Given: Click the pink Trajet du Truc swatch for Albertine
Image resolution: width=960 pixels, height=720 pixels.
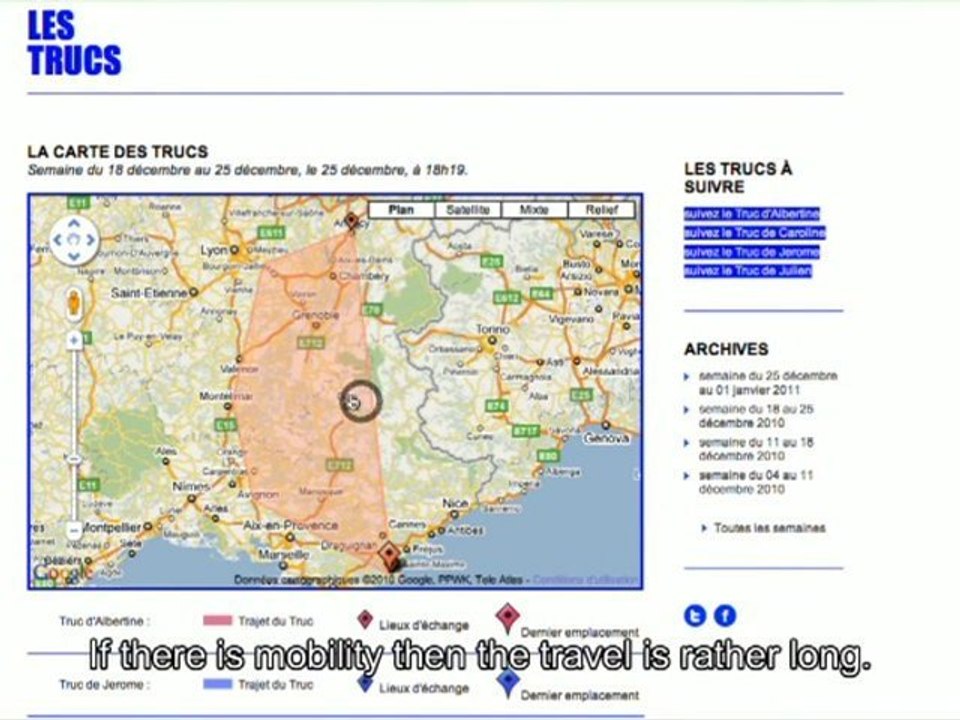Looking at the screenshot, I should pyautogui.click(x=217, y=621).
